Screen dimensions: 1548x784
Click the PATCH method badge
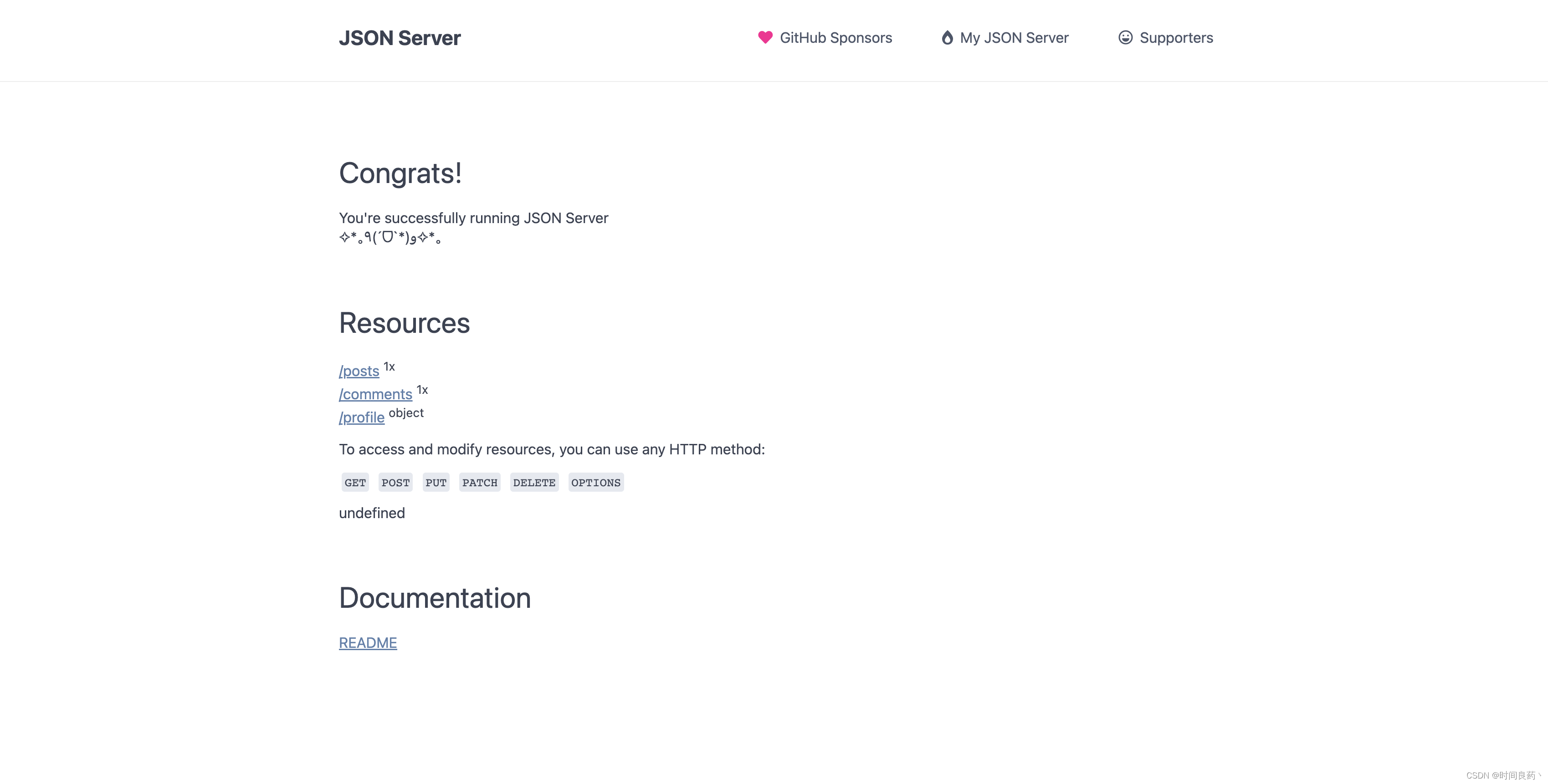click(x=480, y=483)
